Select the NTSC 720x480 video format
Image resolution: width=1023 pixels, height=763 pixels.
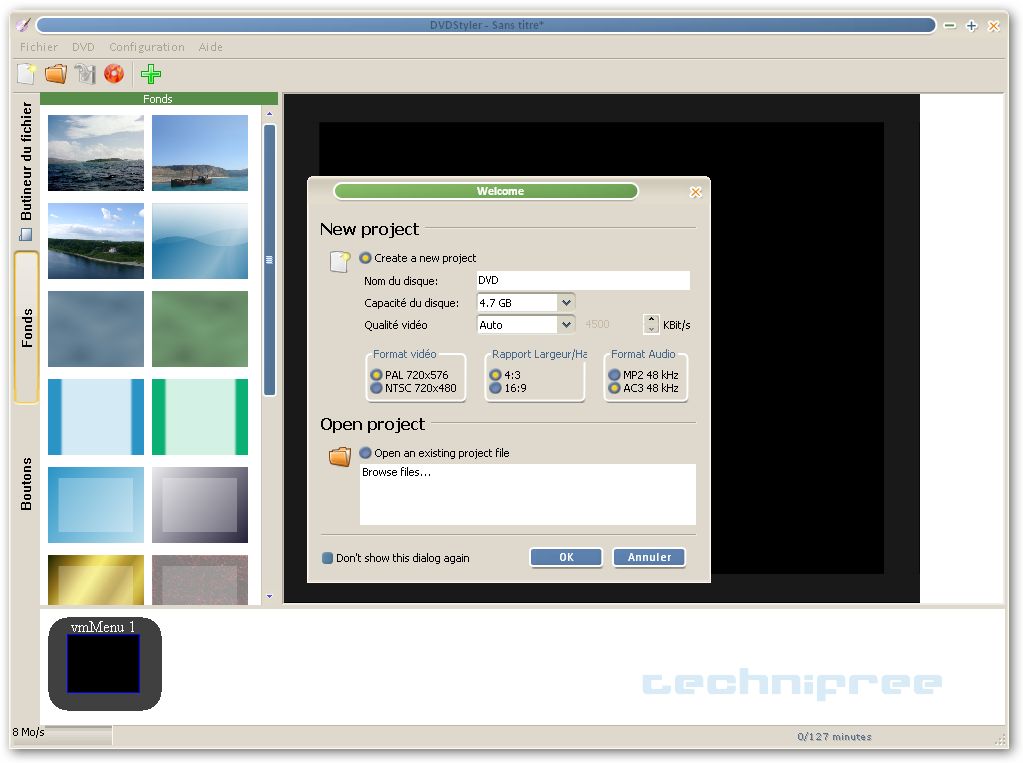376,388
